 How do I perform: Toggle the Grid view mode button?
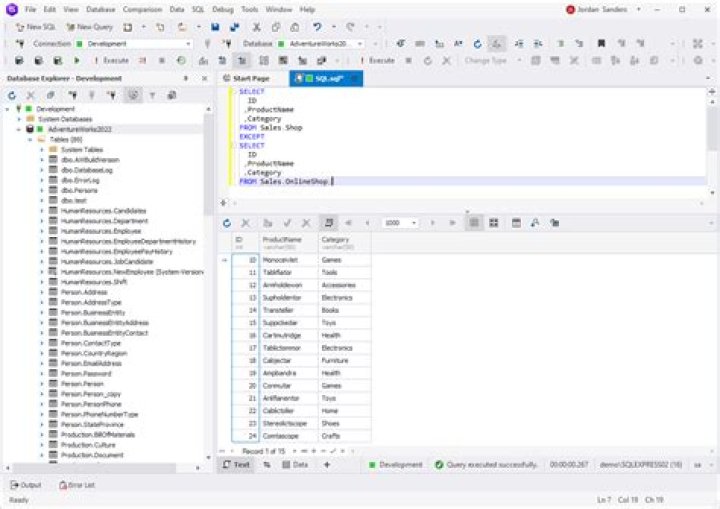[x=474, y=223]
